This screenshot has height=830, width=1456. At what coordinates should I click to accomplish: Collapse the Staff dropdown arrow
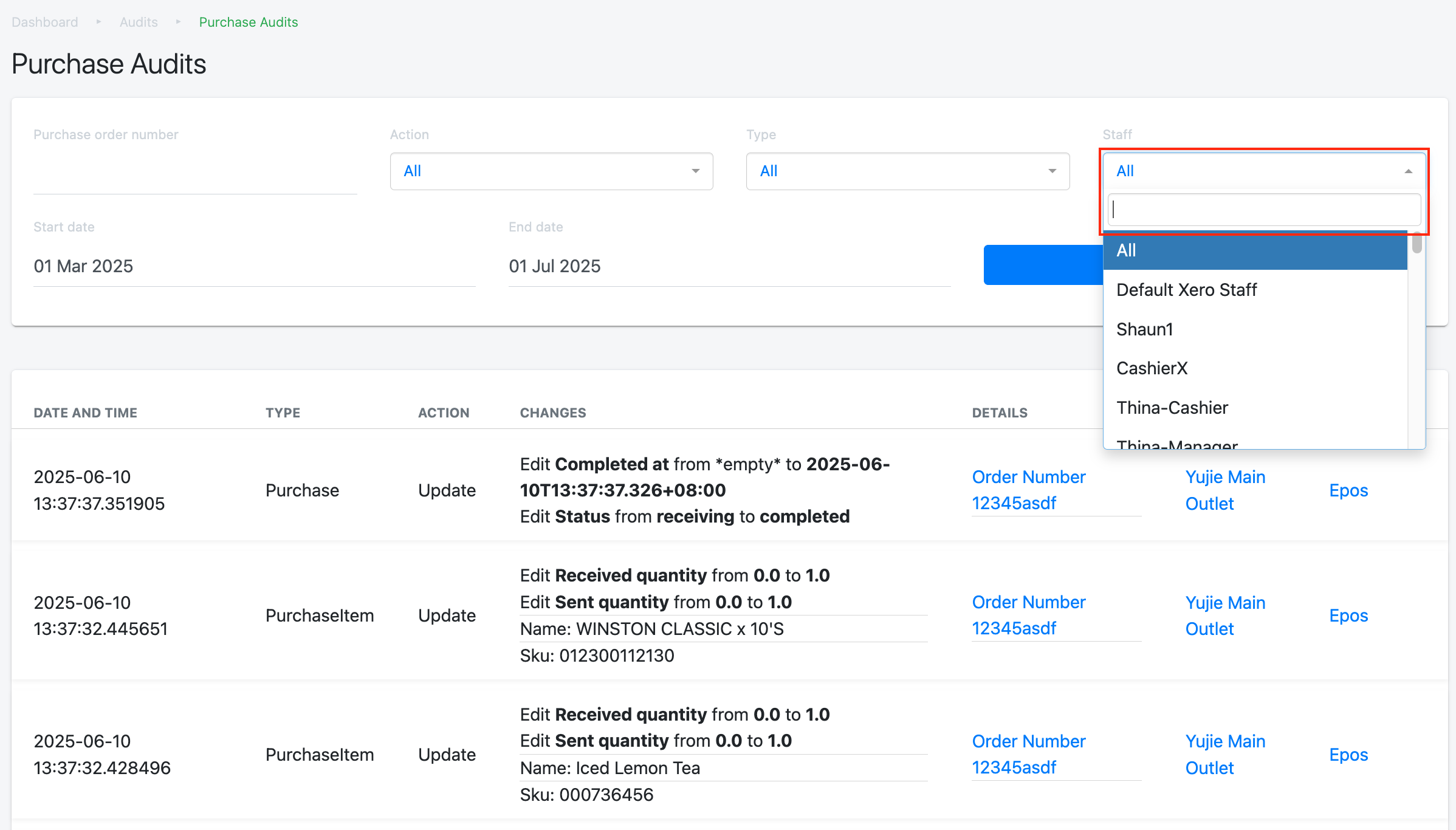pos(1408,171)
